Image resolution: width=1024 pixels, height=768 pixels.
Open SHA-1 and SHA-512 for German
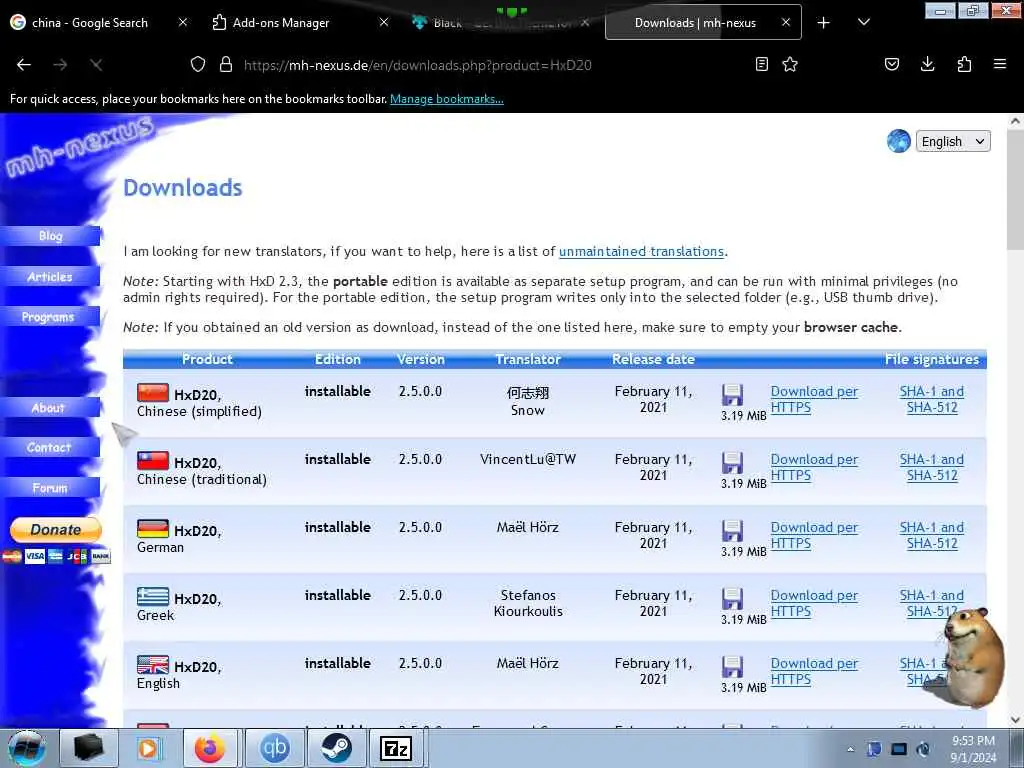point(932,535)
